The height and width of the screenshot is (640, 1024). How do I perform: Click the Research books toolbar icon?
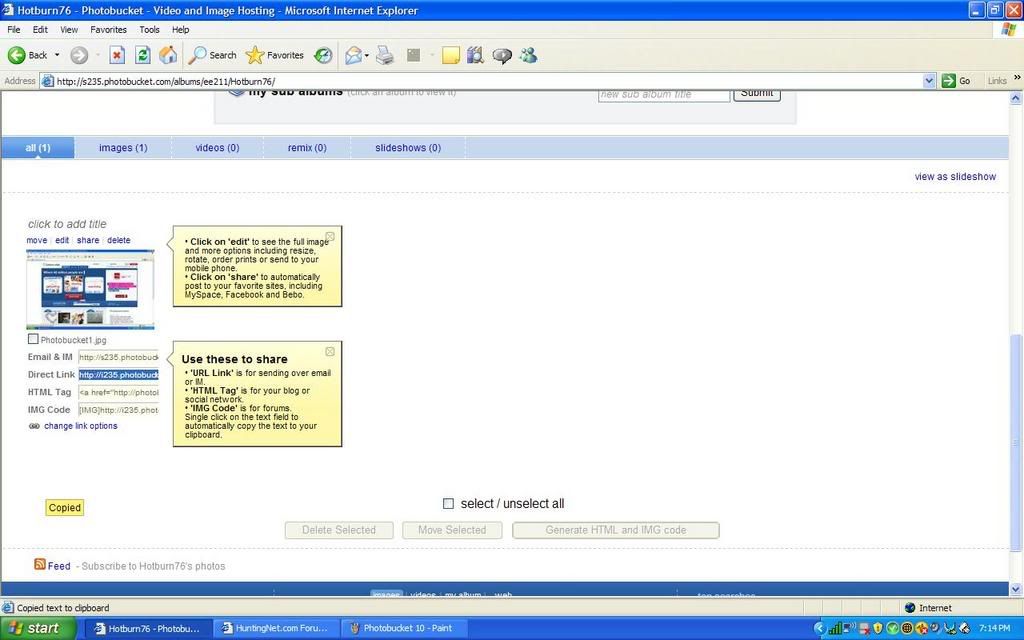[x=475, y=56]
